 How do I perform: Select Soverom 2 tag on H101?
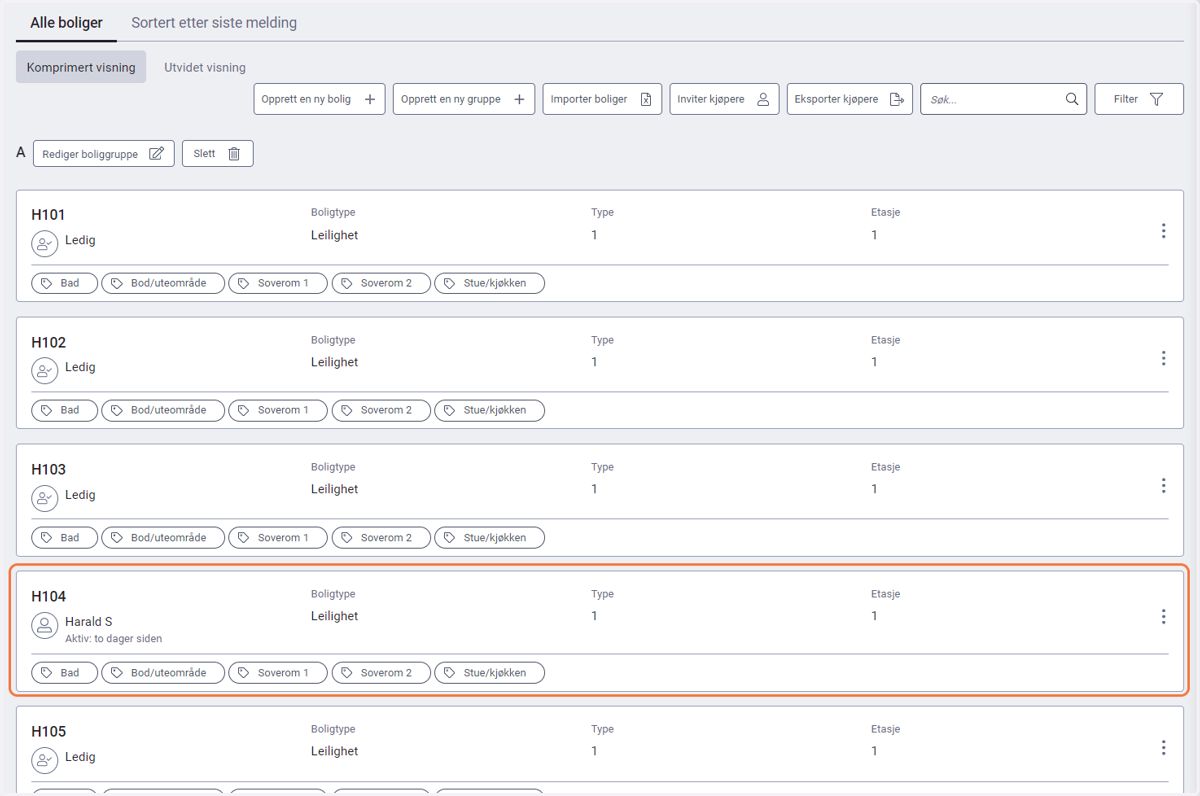coord(381,283)
